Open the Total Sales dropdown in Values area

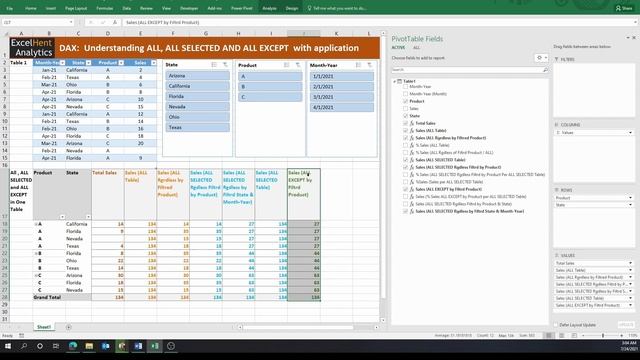tap(631, 263)
